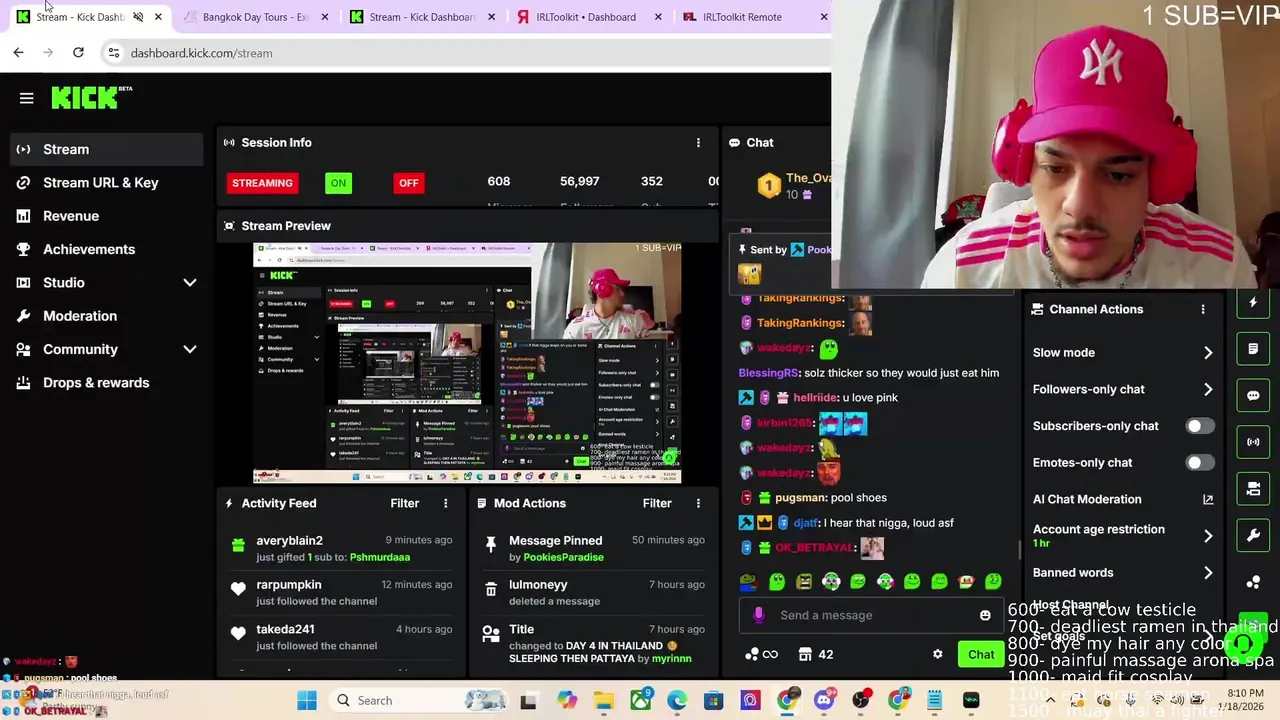The height and width of the screenshot is (720, 1280).
Task: Click the layout panels sidebar icon
Action: point(1253,489)
